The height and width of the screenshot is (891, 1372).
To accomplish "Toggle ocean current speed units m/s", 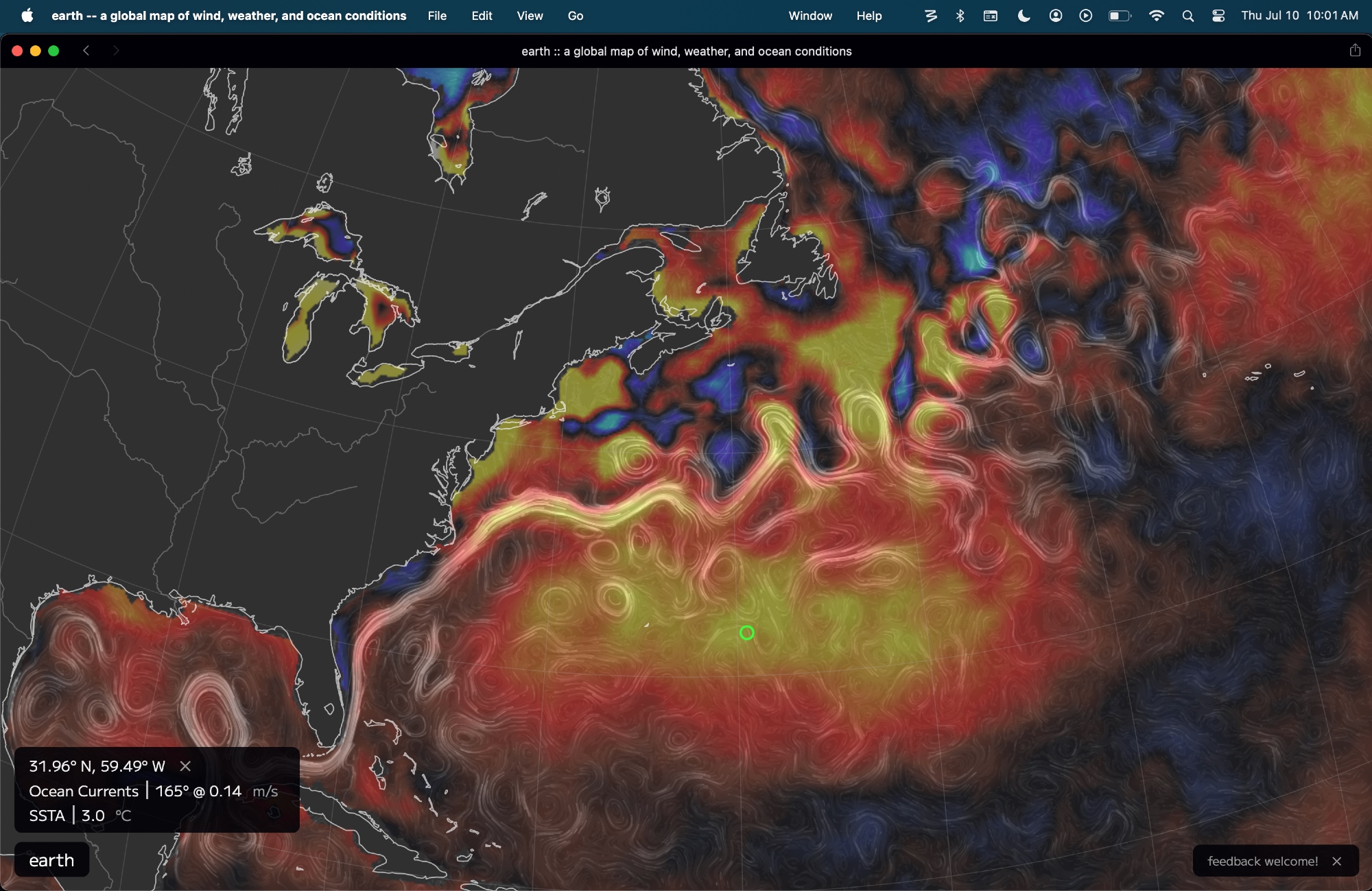I will point(265,792).
